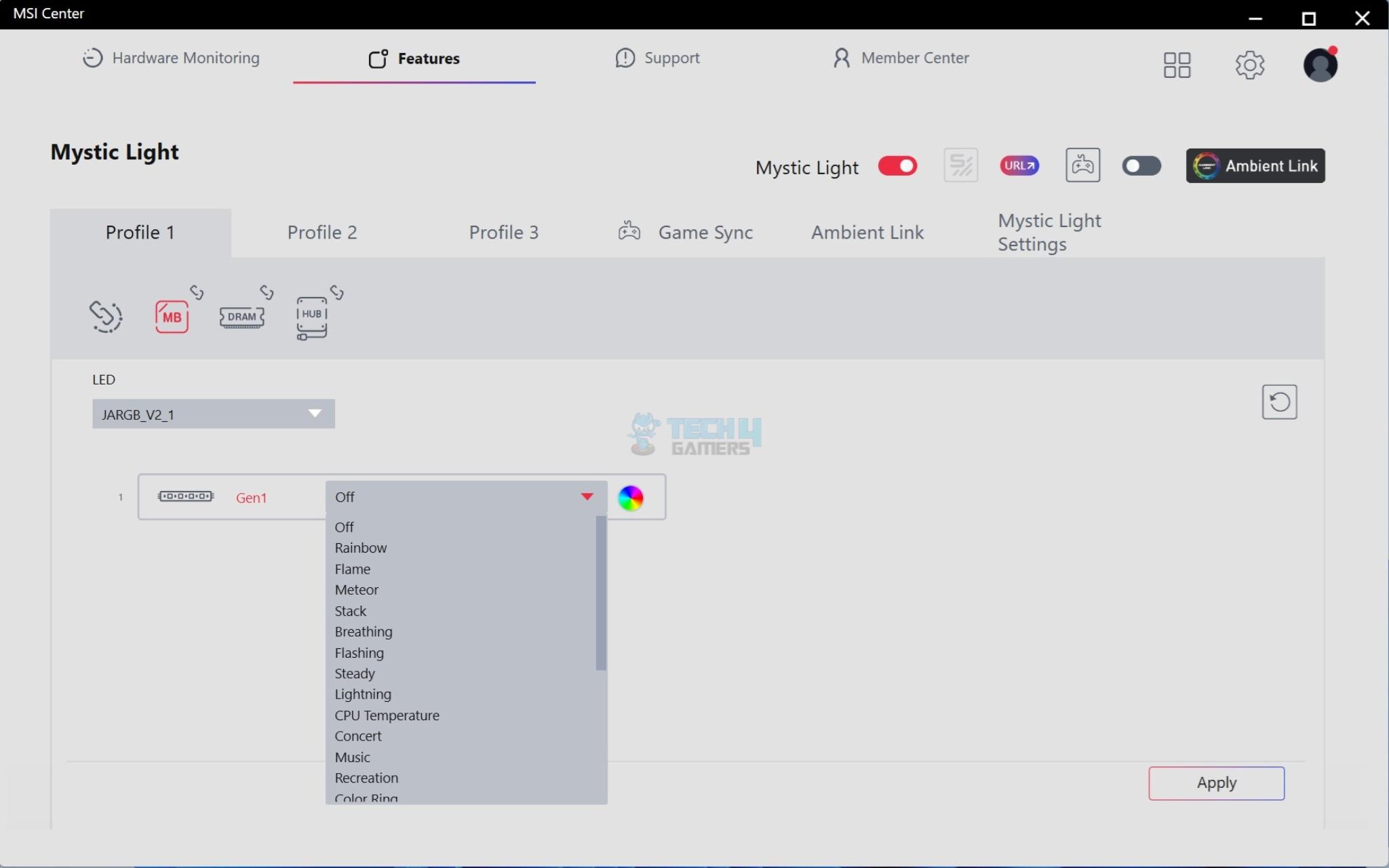Click the Apply button

point(1216,783)
